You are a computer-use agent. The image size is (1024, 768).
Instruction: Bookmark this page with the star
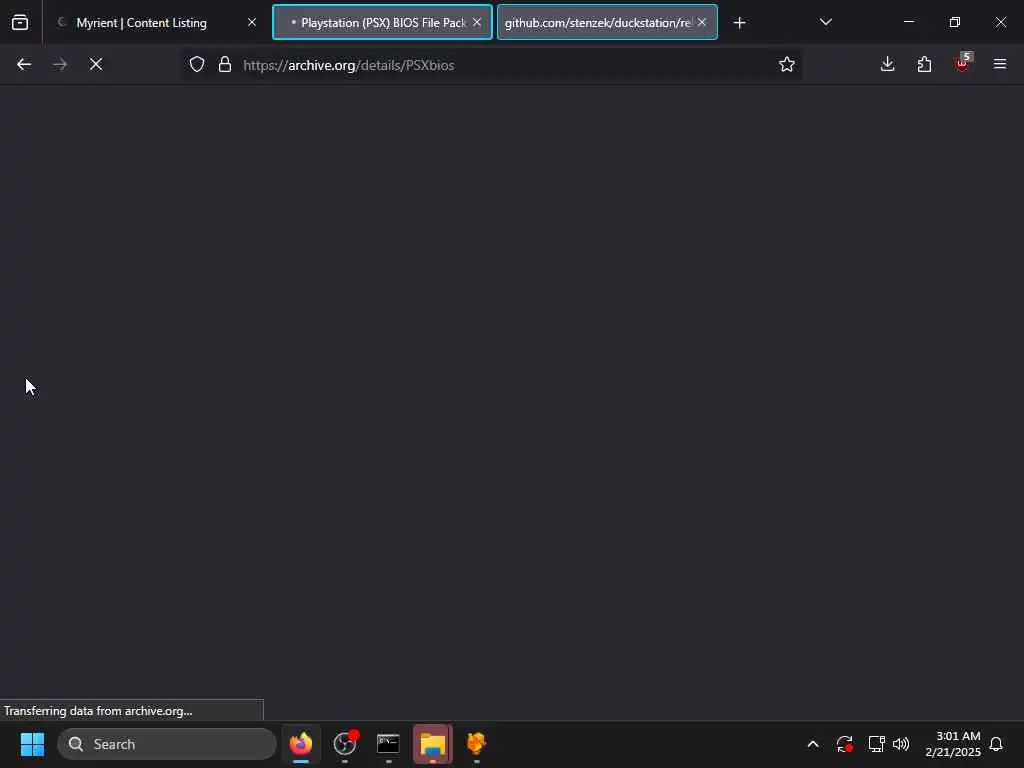point(787,64)
